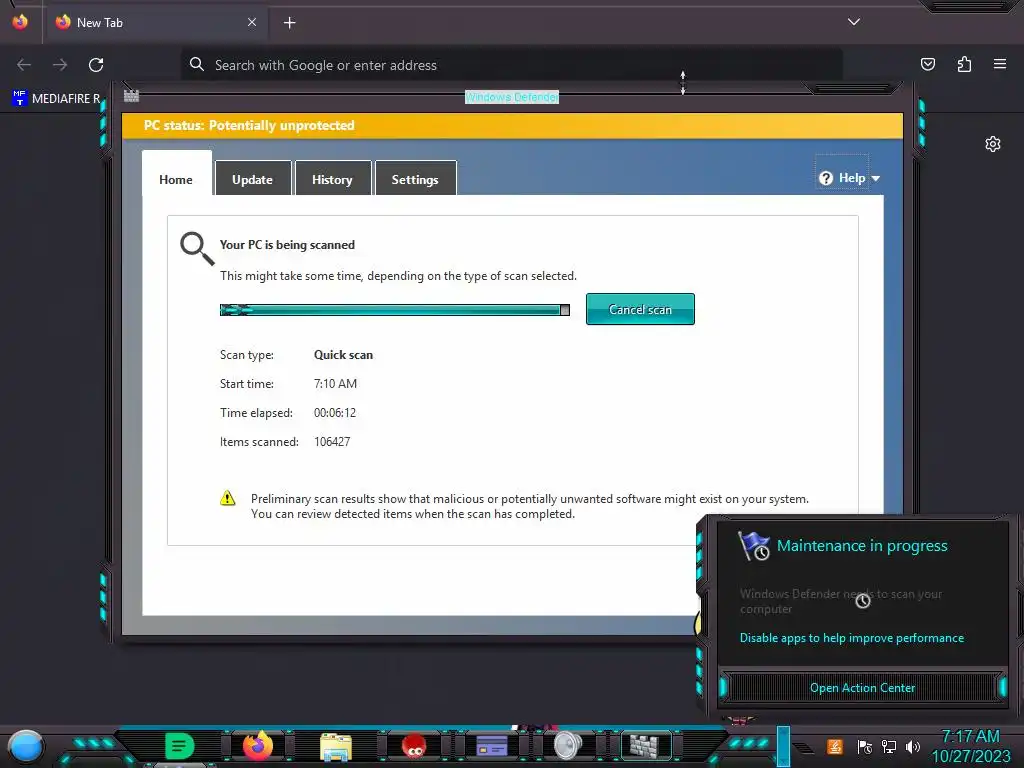
Task: Open the MEDIAFIRE bookmark
Action: (x=56, y=99)
